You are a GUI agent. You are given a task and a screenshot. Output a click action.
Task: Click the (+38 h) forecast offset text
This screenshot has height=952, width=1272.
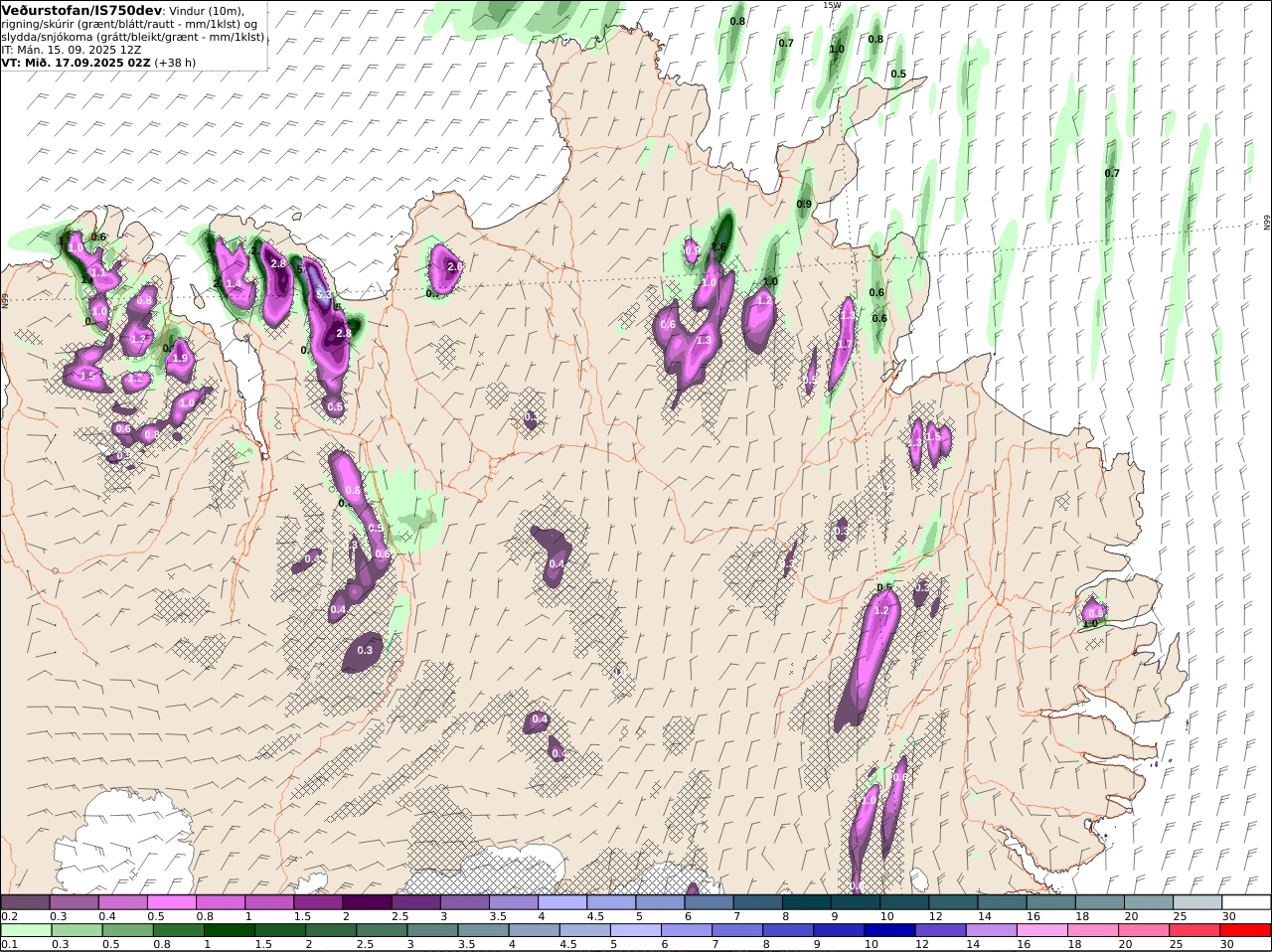(x=175, y=63)
